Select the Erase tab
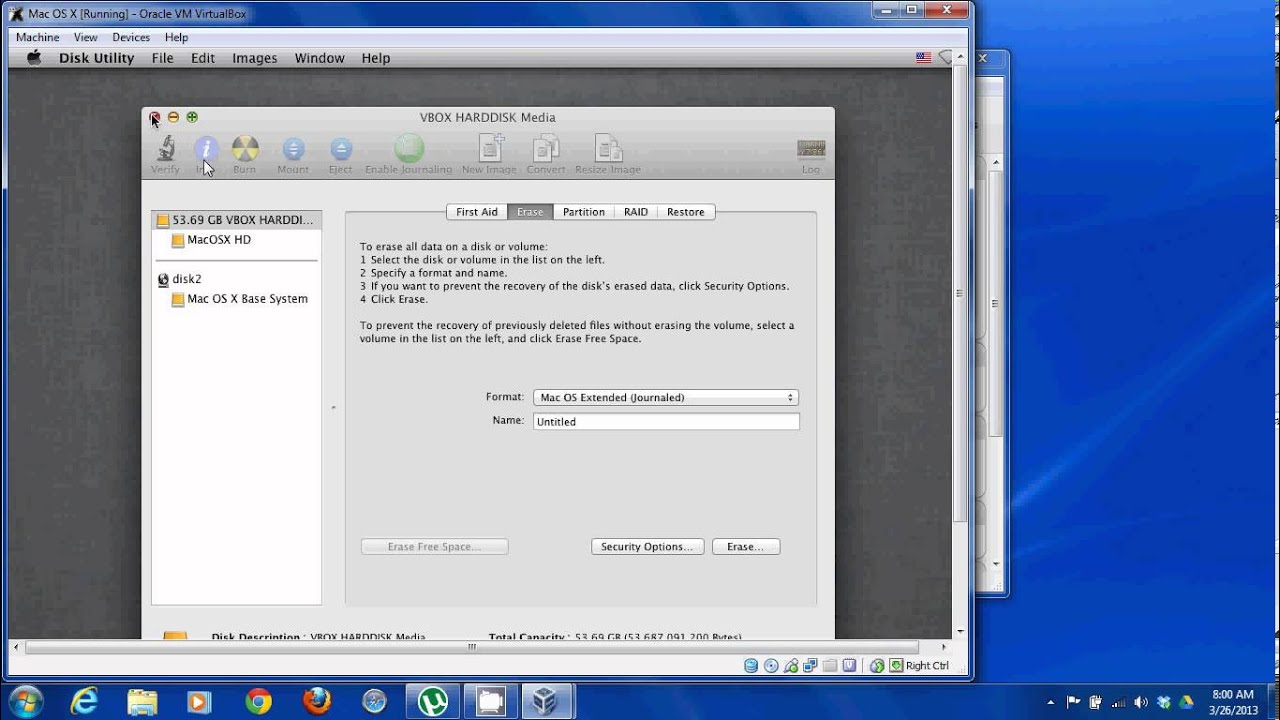The width and height of the screenshot is (1280, 720). click(530, 212)
